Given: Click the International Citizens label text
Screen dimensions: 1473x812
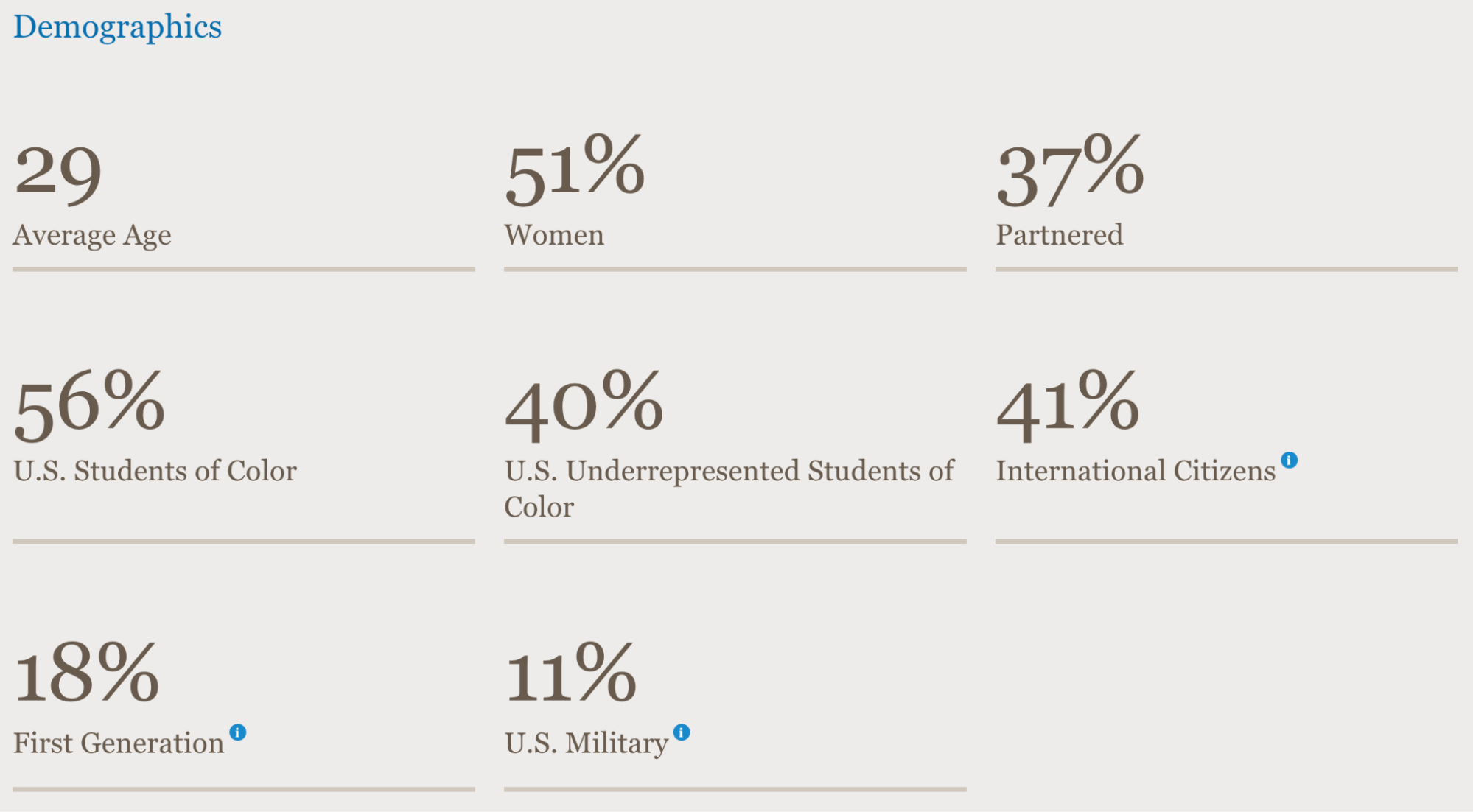Looking at the screenshot, I should pos(1135,472).
